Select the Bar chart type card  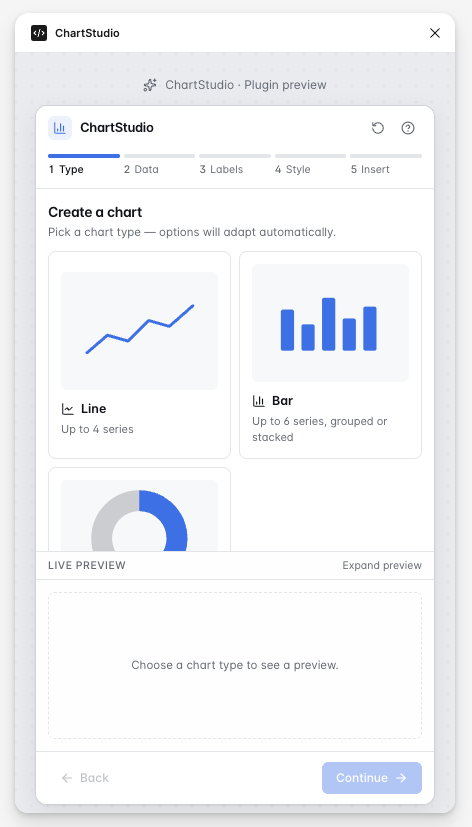coord(330,355)
